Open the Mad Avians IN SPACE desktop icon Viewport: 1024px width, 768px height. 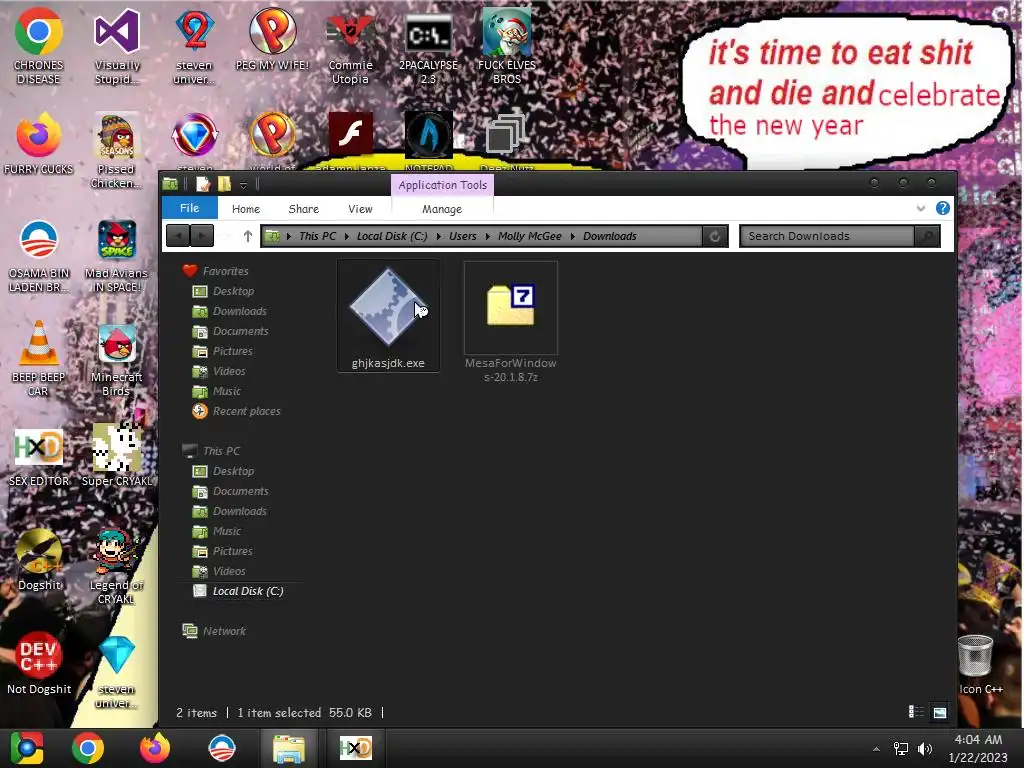coord(117,256)
